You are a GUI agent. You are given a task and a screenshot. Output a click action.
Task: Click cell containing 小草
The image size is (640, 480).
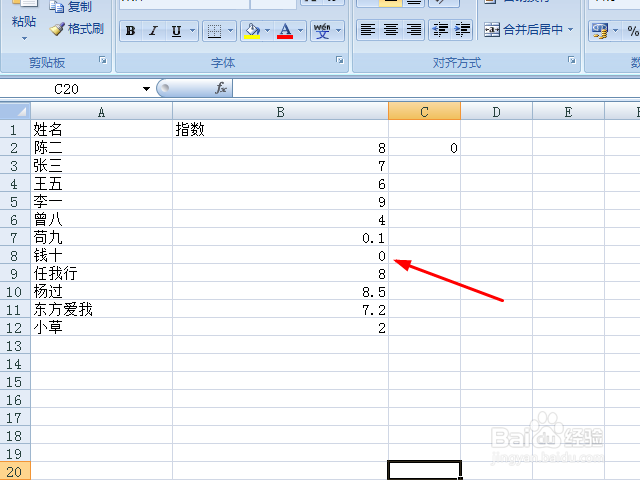(x=102, y=327)
